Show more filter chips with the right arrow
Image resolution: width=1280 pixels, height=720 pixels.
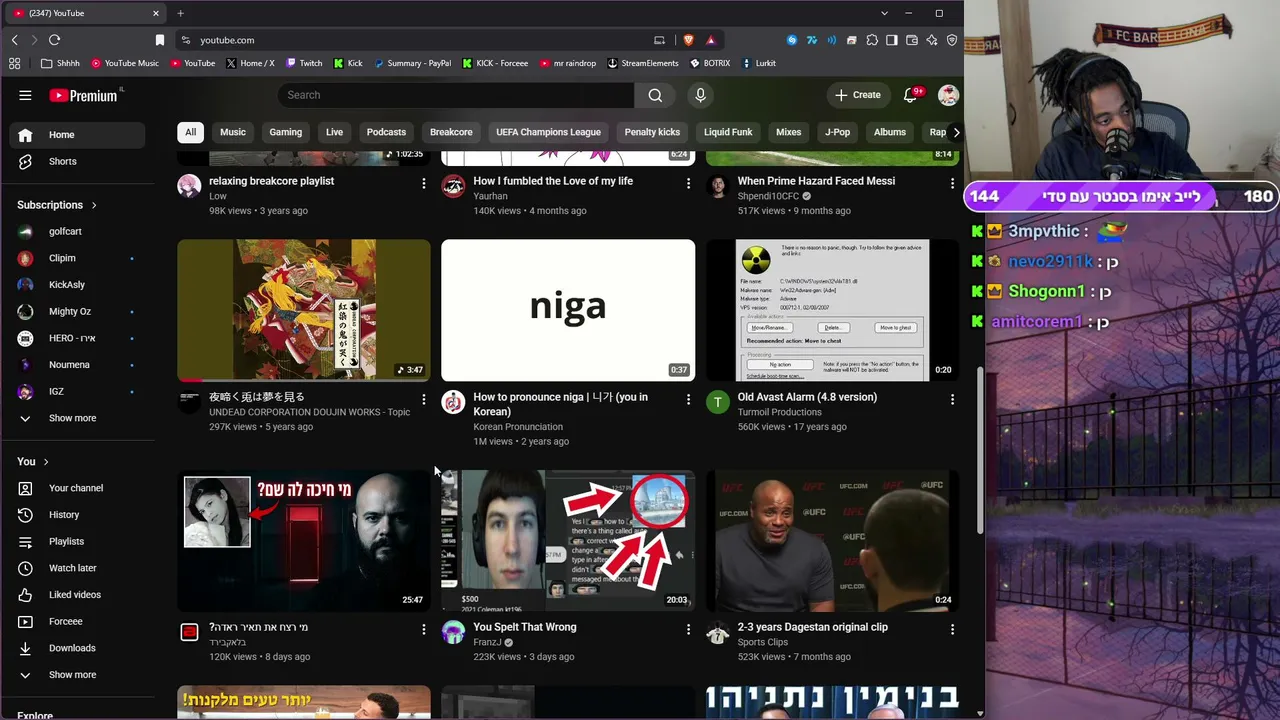coord(956,132)
